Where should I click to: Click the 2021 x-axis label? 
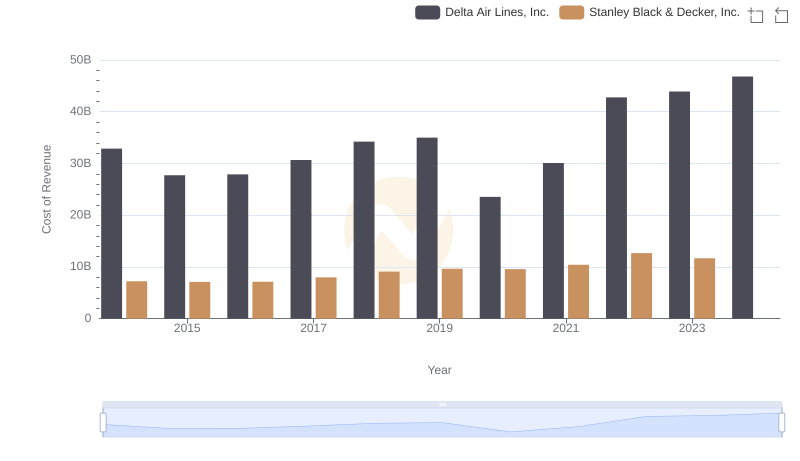tap(566, 328)
